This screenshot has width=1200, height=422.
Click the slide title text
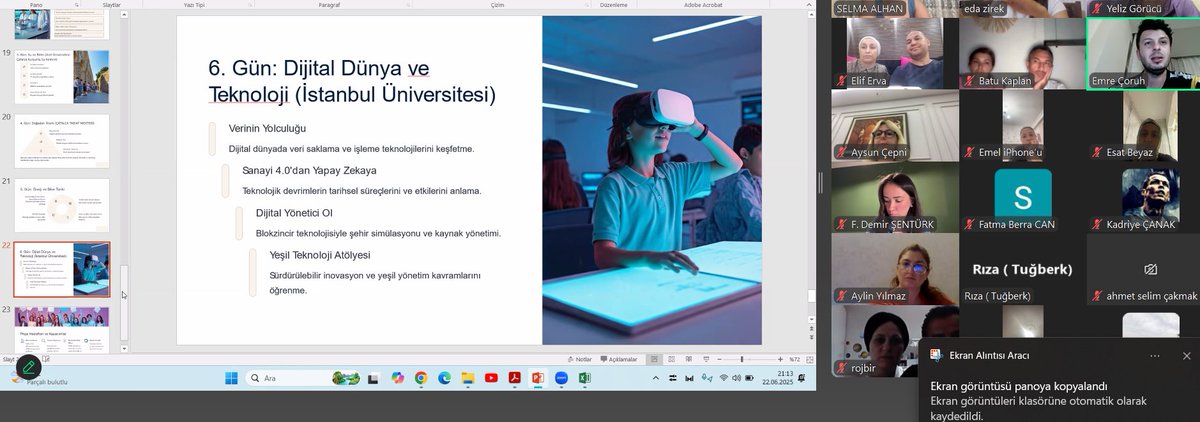(x=352, y=81)
